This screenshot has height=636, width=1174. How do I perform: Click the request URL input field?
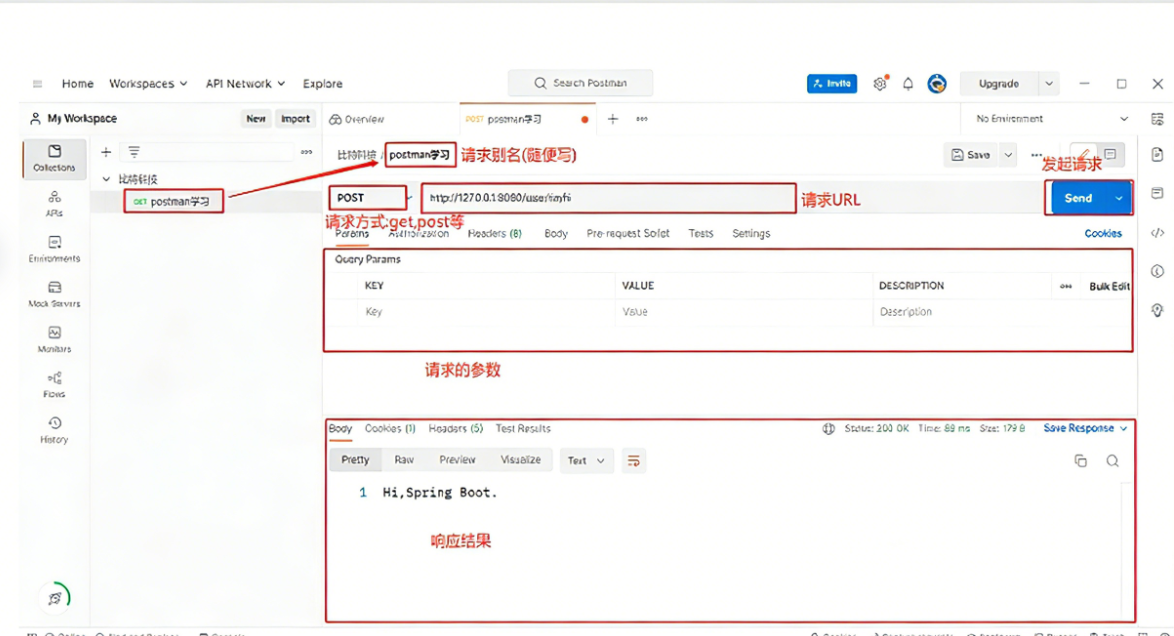(x=608, y=199)
